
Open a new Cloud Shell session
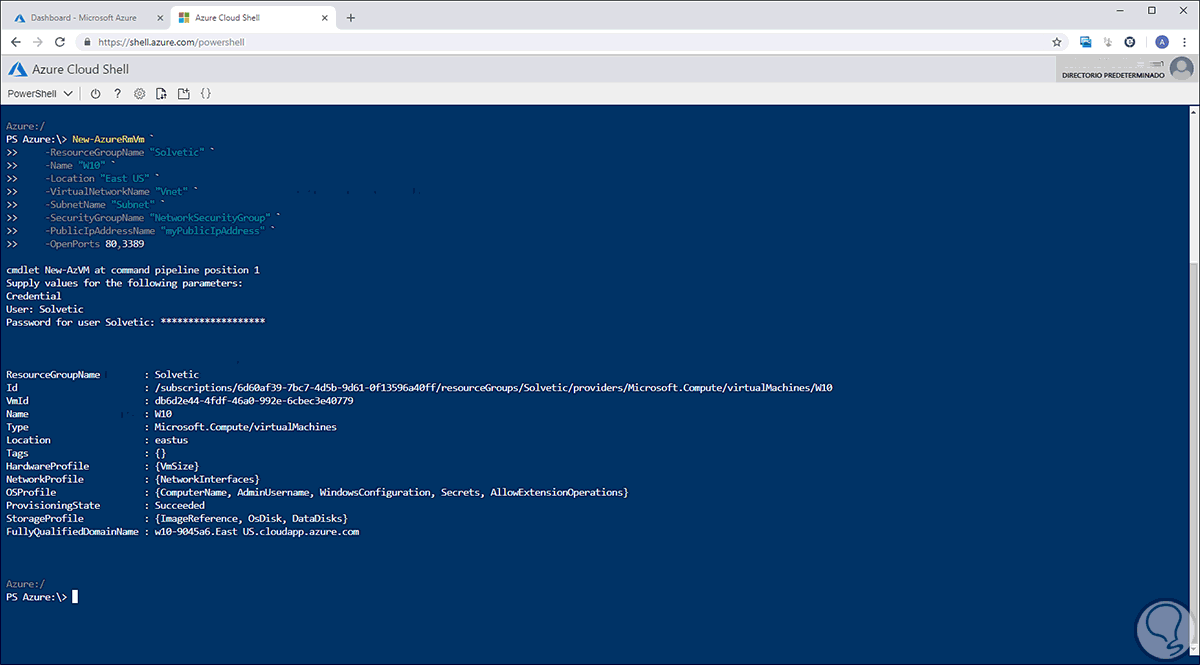click(x=183, y=94)
